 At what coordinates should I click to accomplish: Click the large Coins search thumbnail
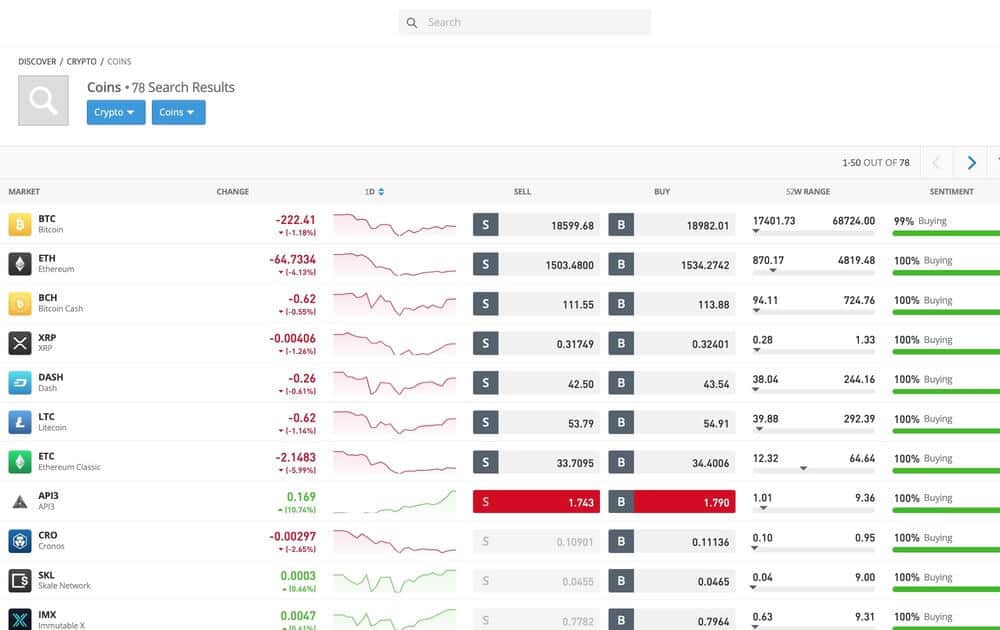(43, 101)
